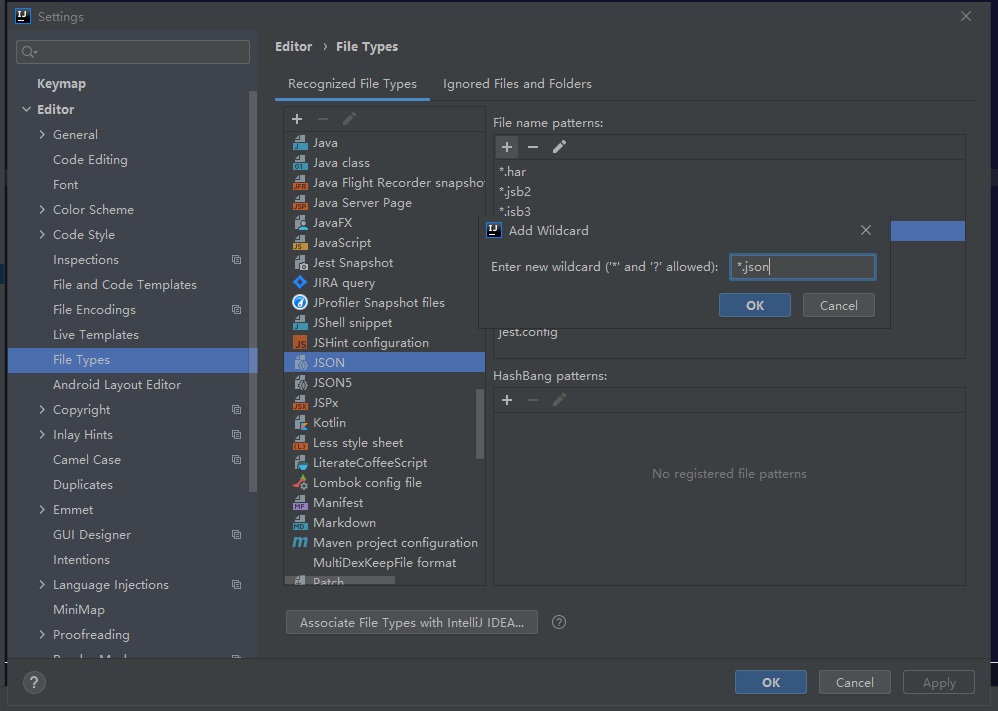Expand the Language Injections node

click(x=42, y=584)
